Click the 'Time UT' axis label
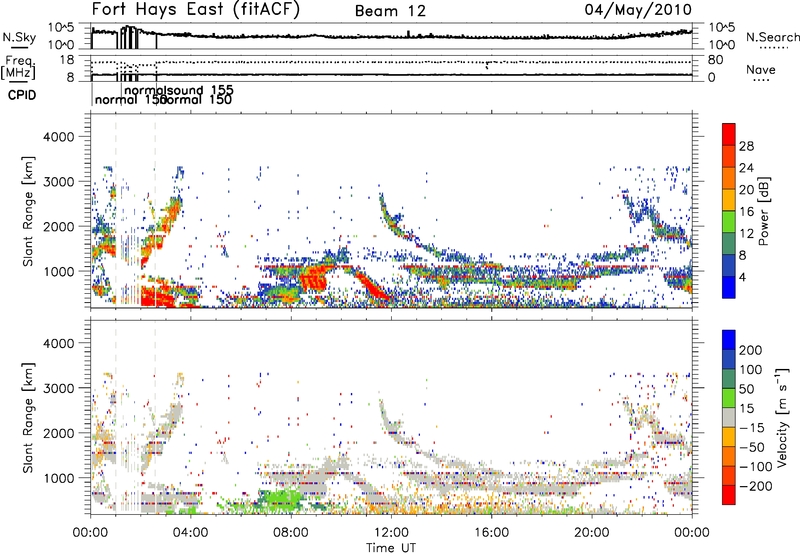 (391, 548)
